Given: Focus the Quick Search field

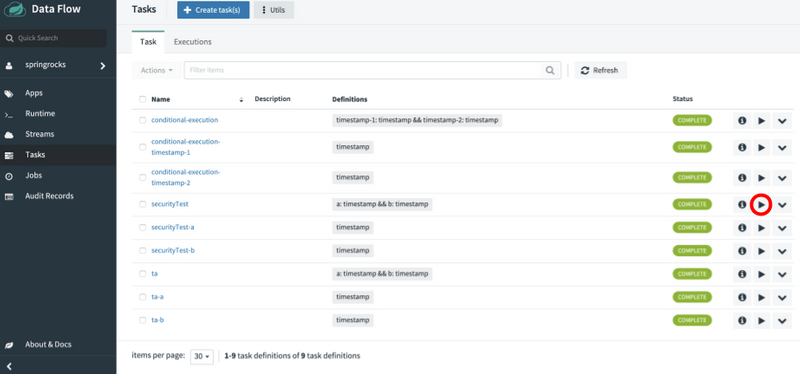Looking at the screenshot, I should click(x=54, y=38).
